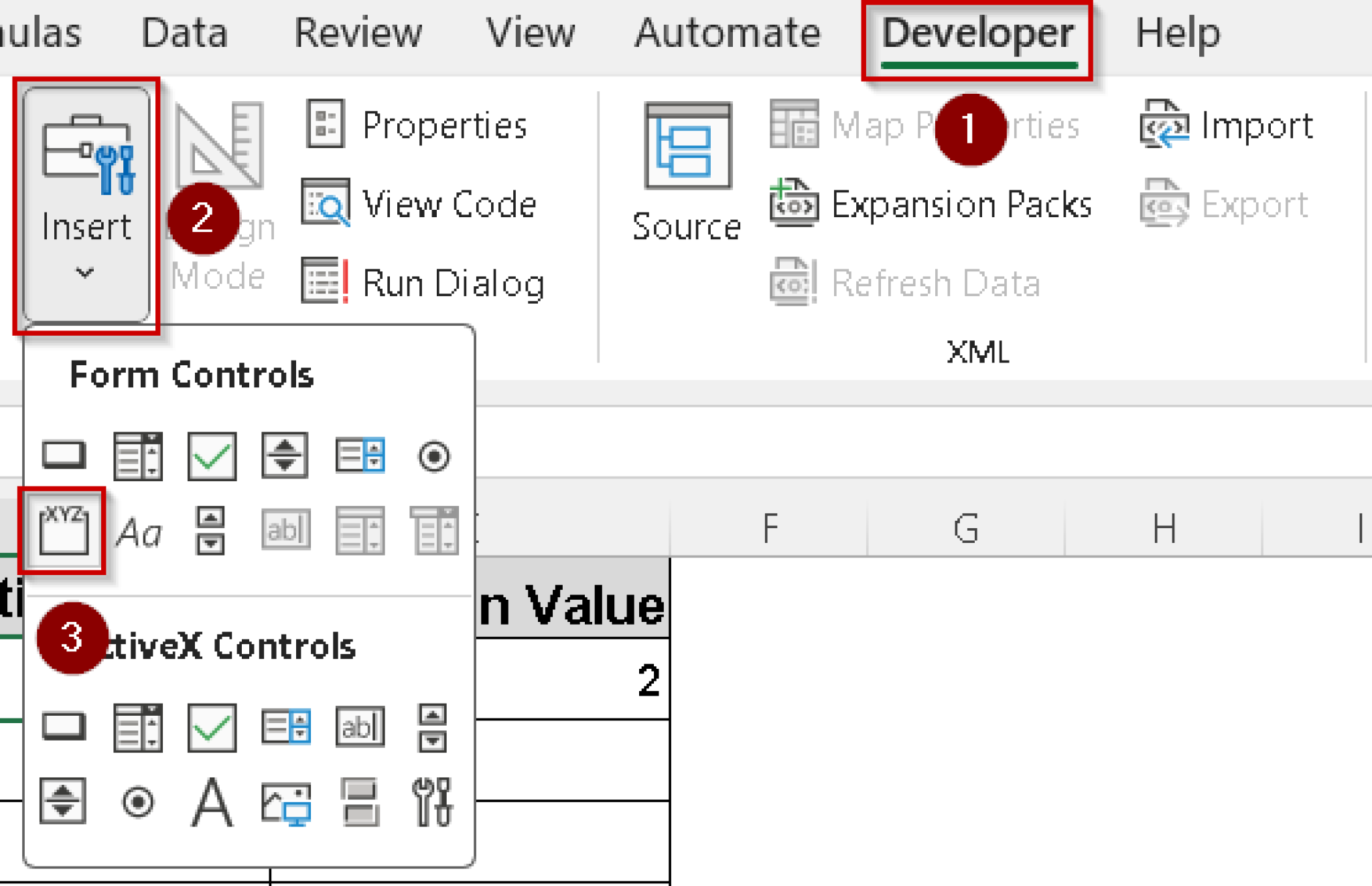Insert the ActiveX Image control
The width and height of the screenshot is (1372, 886).
click(285, 802)
